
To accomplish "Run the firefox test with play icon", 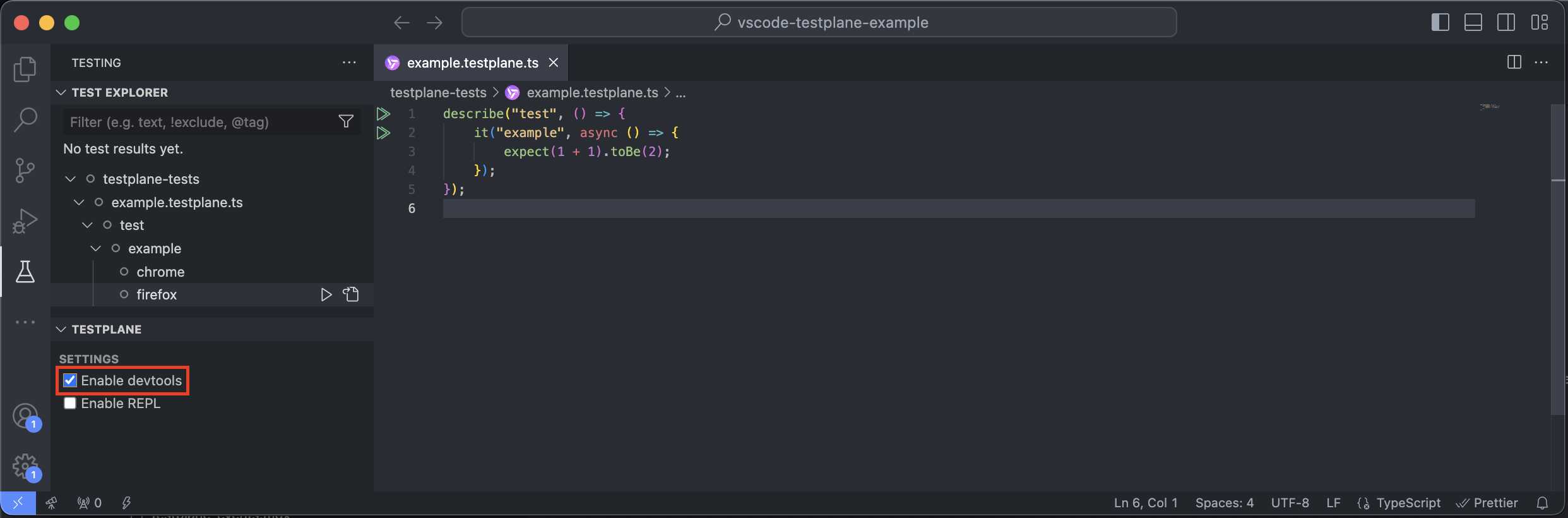I will 326,295.
